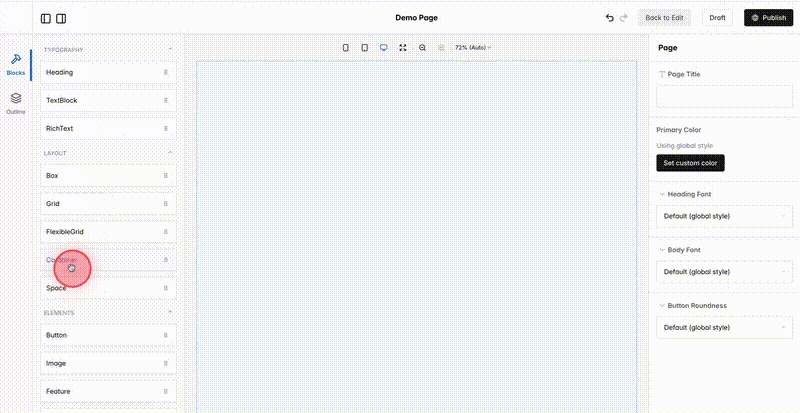This screenshot has width=800, height=413.
Task: Click drag handle icon on Grid
Action: pyautogui.click(x=165, y=204)
